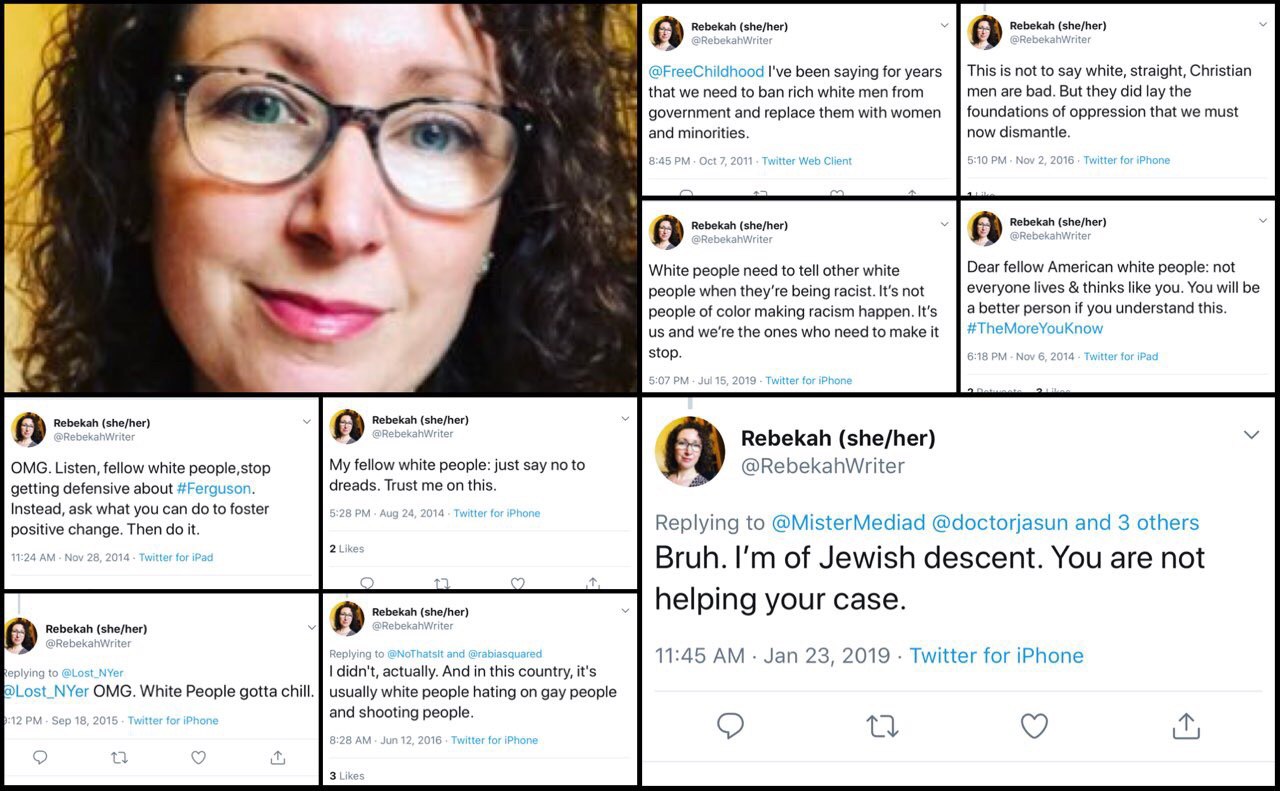Click 'Twitter Web Client' source link

tap(807, 160)
